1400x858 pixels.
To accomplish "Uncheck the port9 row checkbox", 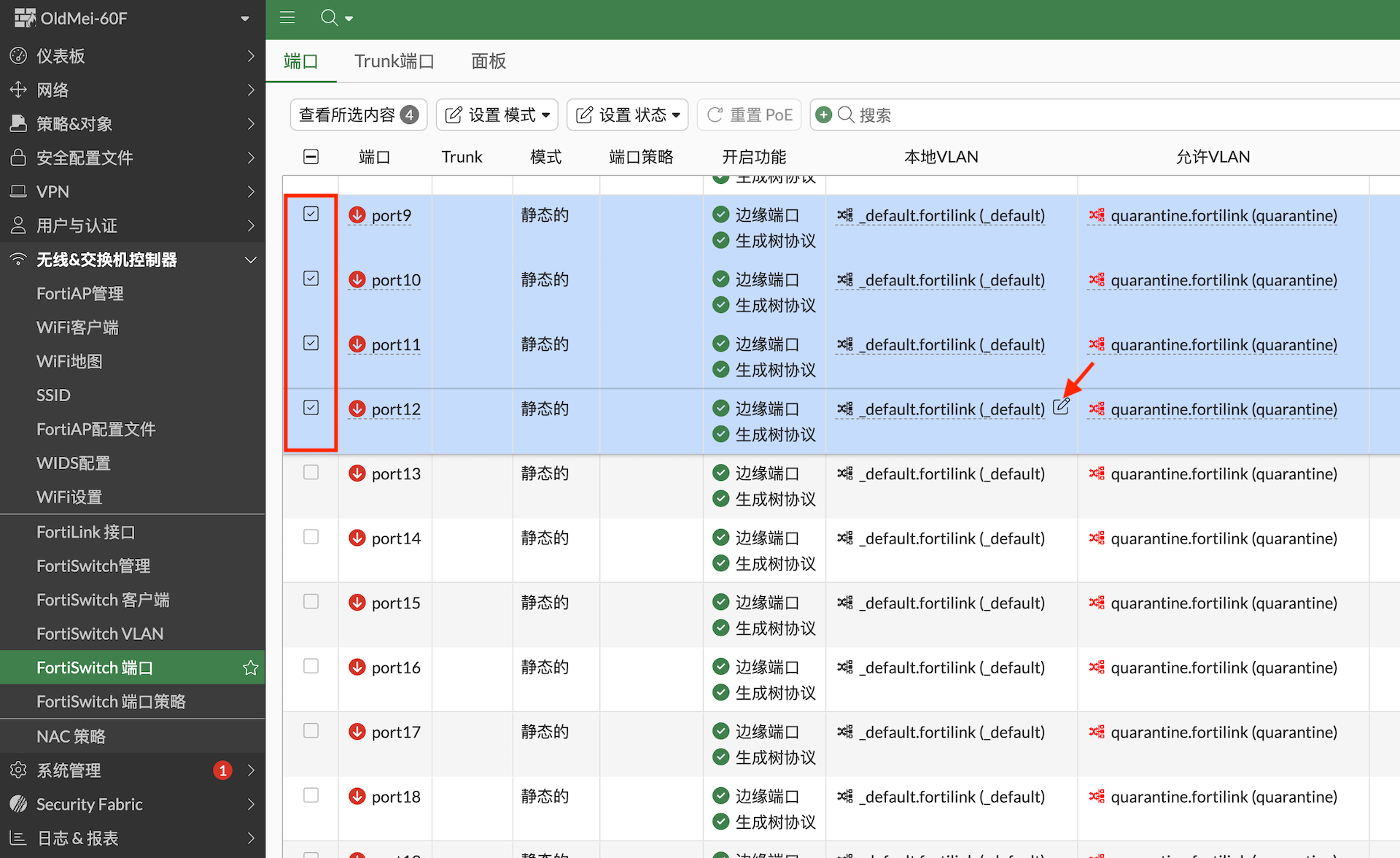I will tap(311, 214).
